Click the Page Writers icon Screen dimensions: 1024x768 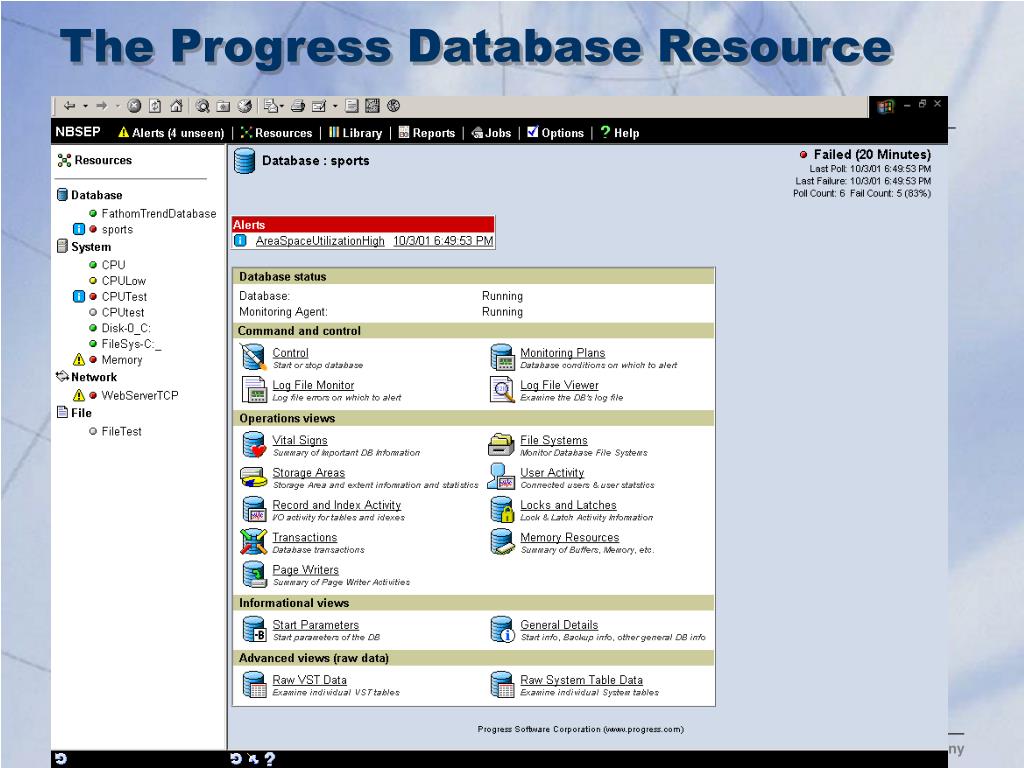253,575
